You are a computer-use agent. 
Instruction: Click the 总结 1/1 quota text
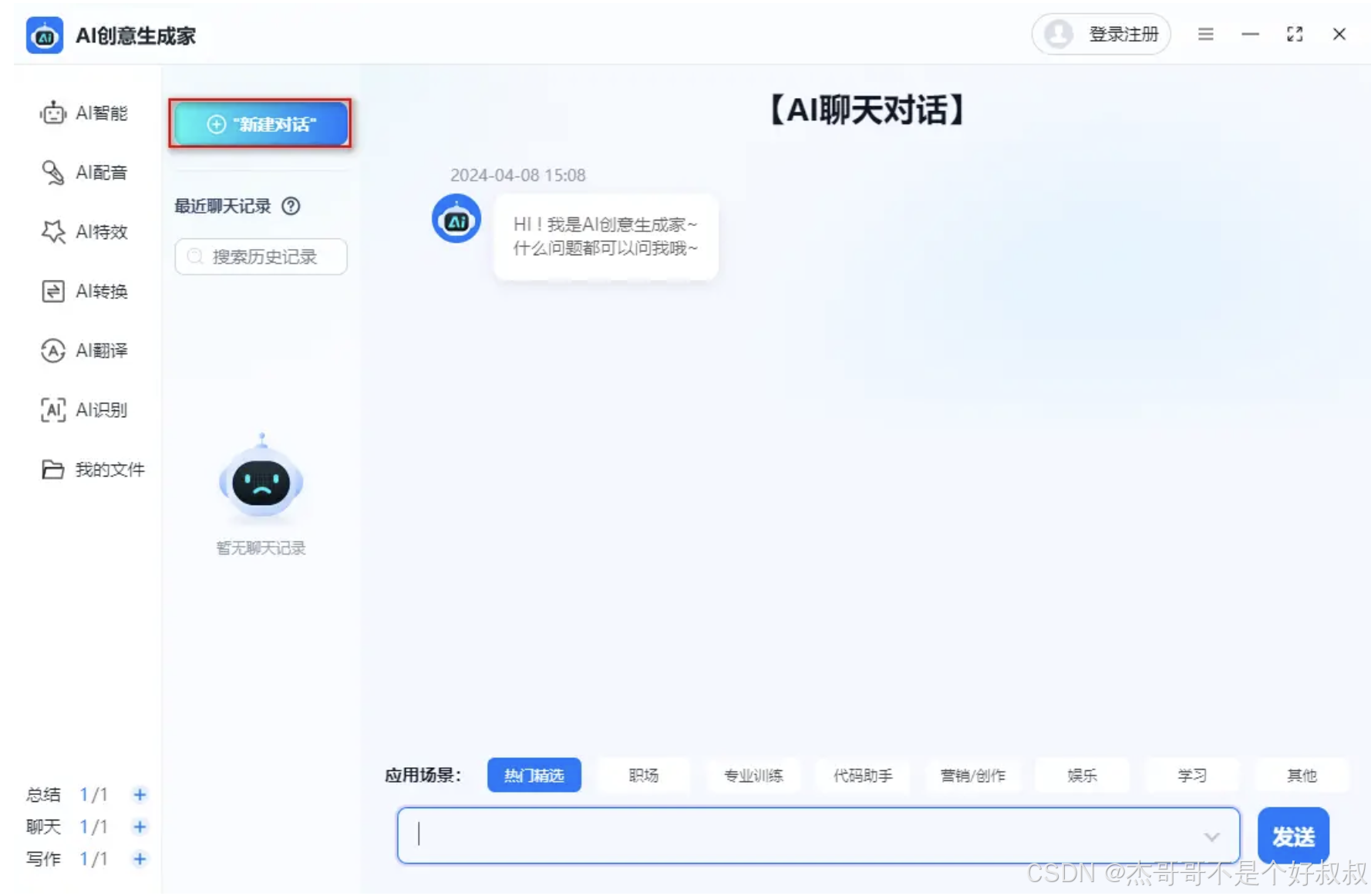[67, 794]
